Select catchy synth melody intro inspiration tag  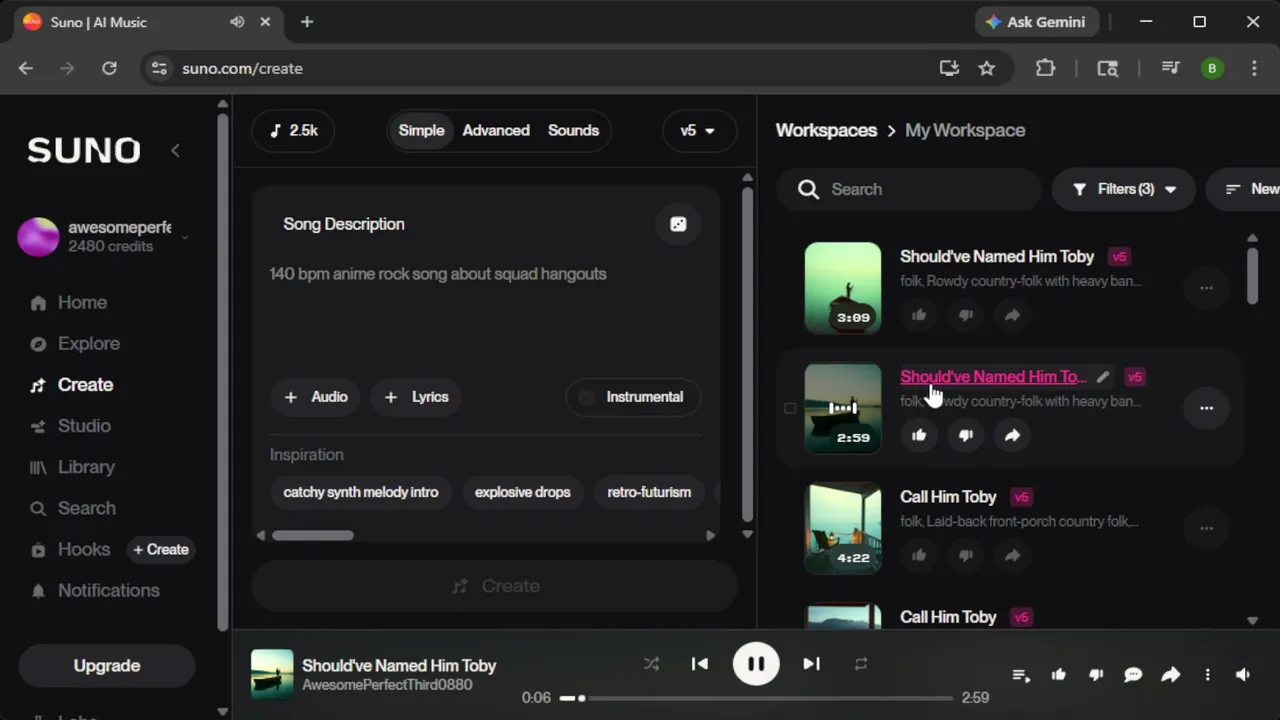(361, 492)
